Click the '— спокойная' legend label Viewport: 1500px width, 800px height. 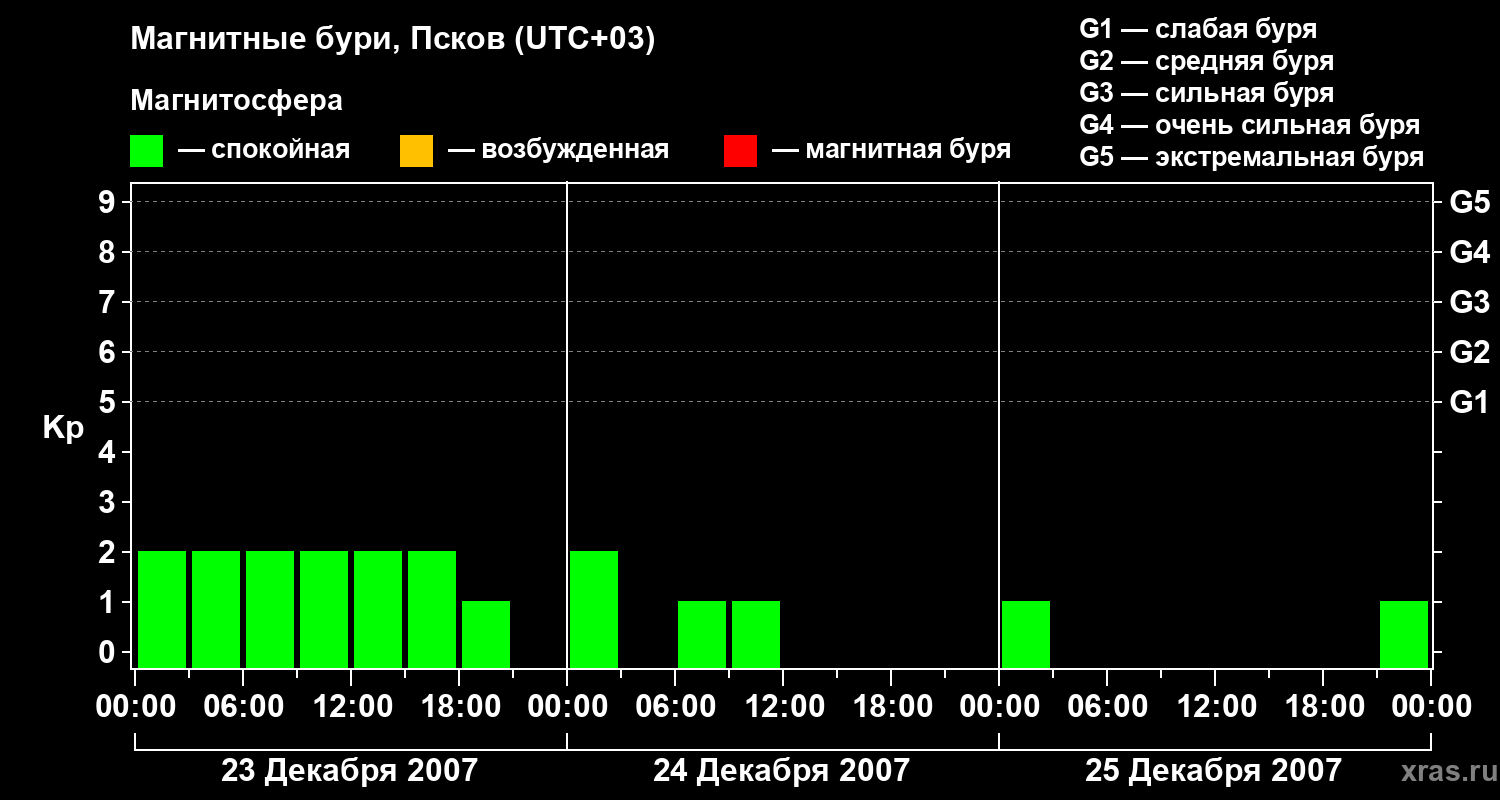coord(264,150)
